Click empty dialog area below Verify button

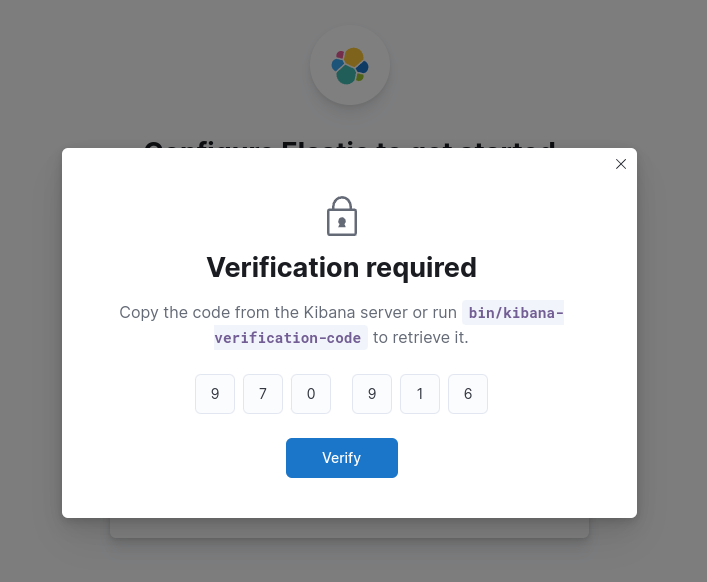coord(341,497)
